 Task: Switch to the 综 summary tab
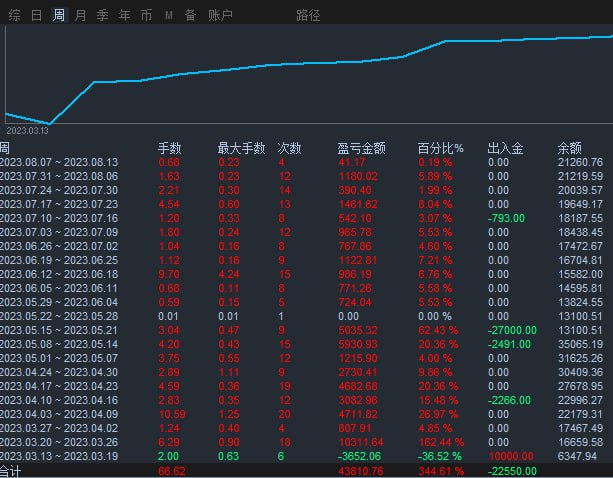14,15
